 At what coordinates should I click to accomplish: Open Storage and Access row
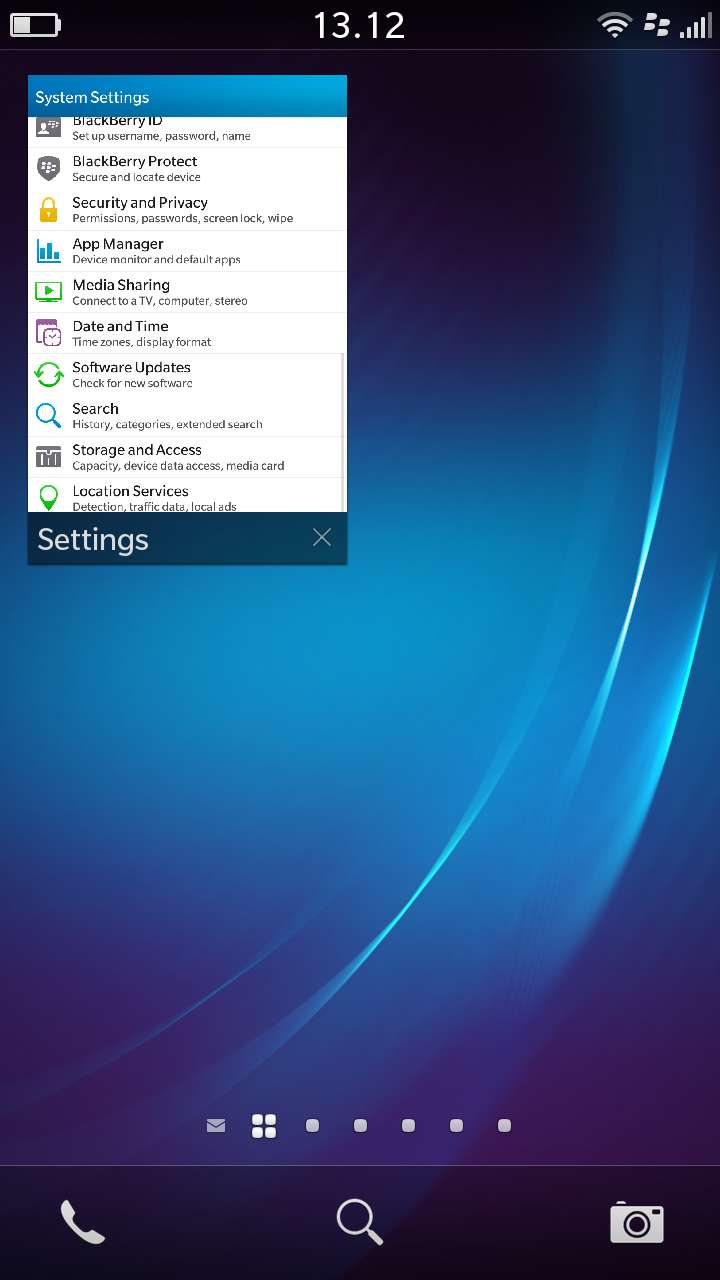click(x=187, y=457)
